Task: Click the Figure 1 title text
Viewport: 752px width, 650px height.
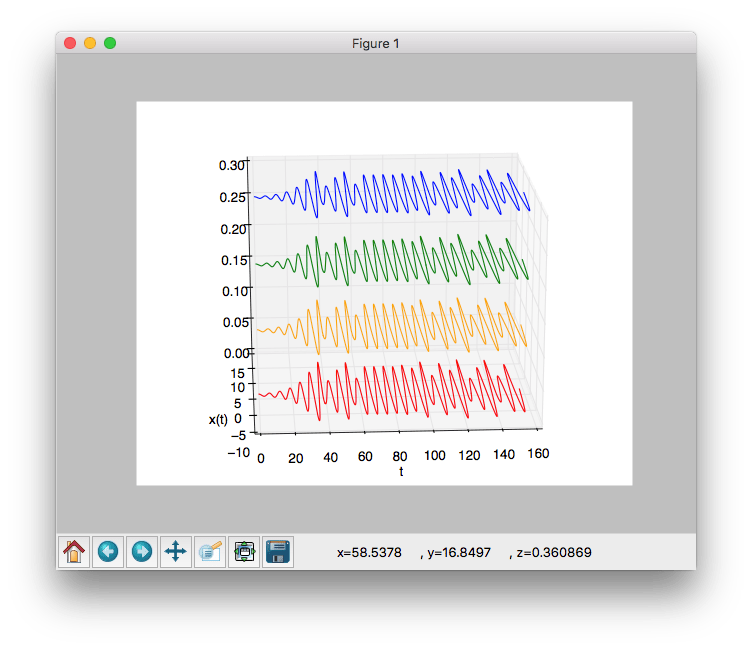Action: pyautogui.click(x=376, y=44)
